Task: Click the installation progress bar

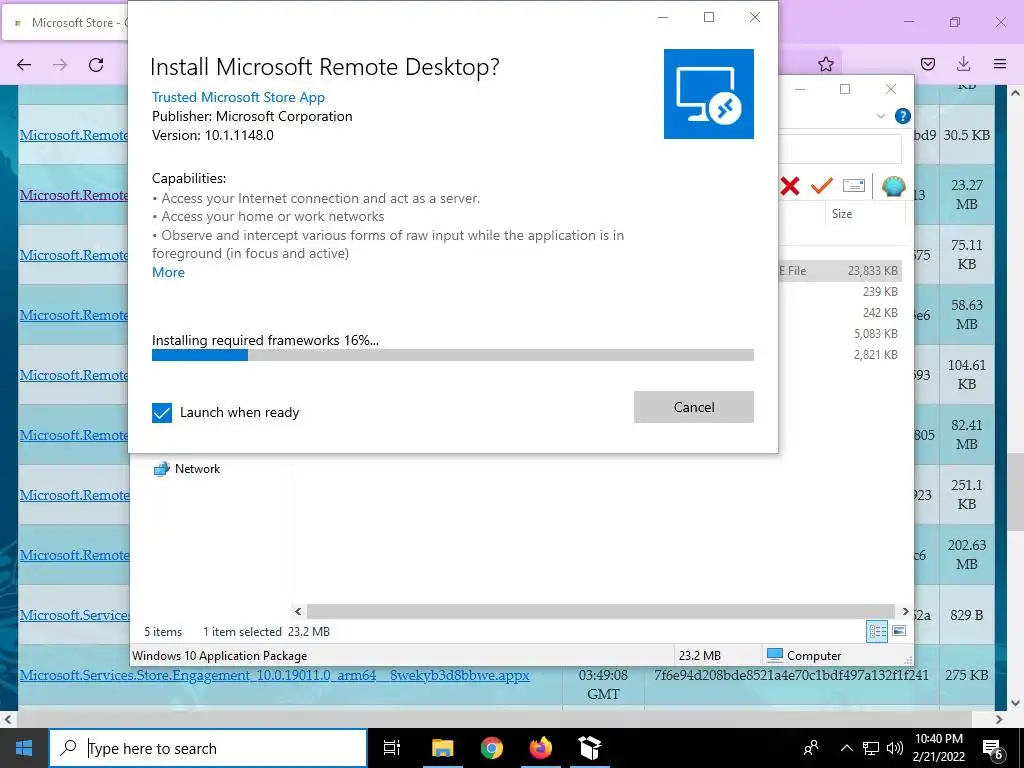Action: click(x=453, y=355)
